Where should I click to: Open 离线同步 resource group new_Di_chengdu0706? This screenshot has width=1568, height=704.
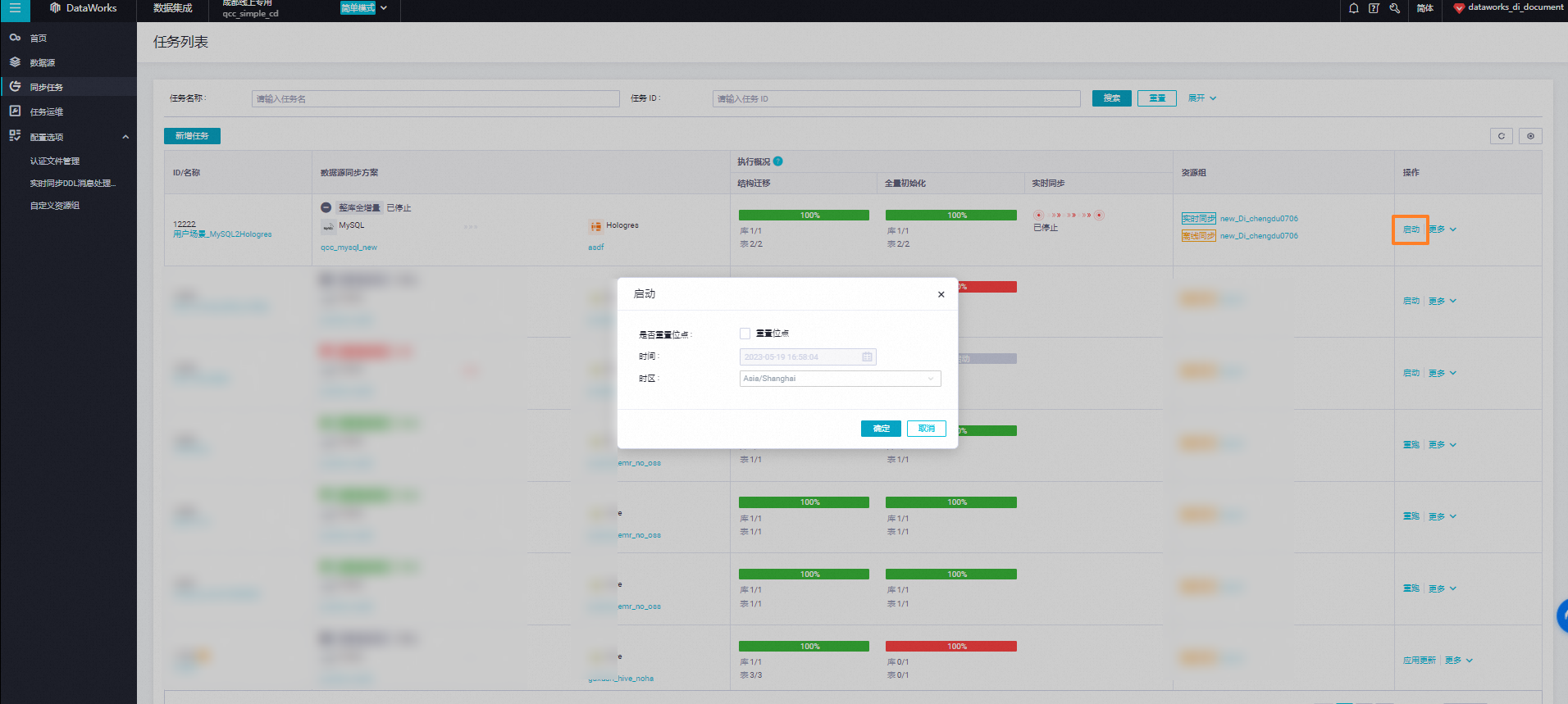[x=1259, y=236]
